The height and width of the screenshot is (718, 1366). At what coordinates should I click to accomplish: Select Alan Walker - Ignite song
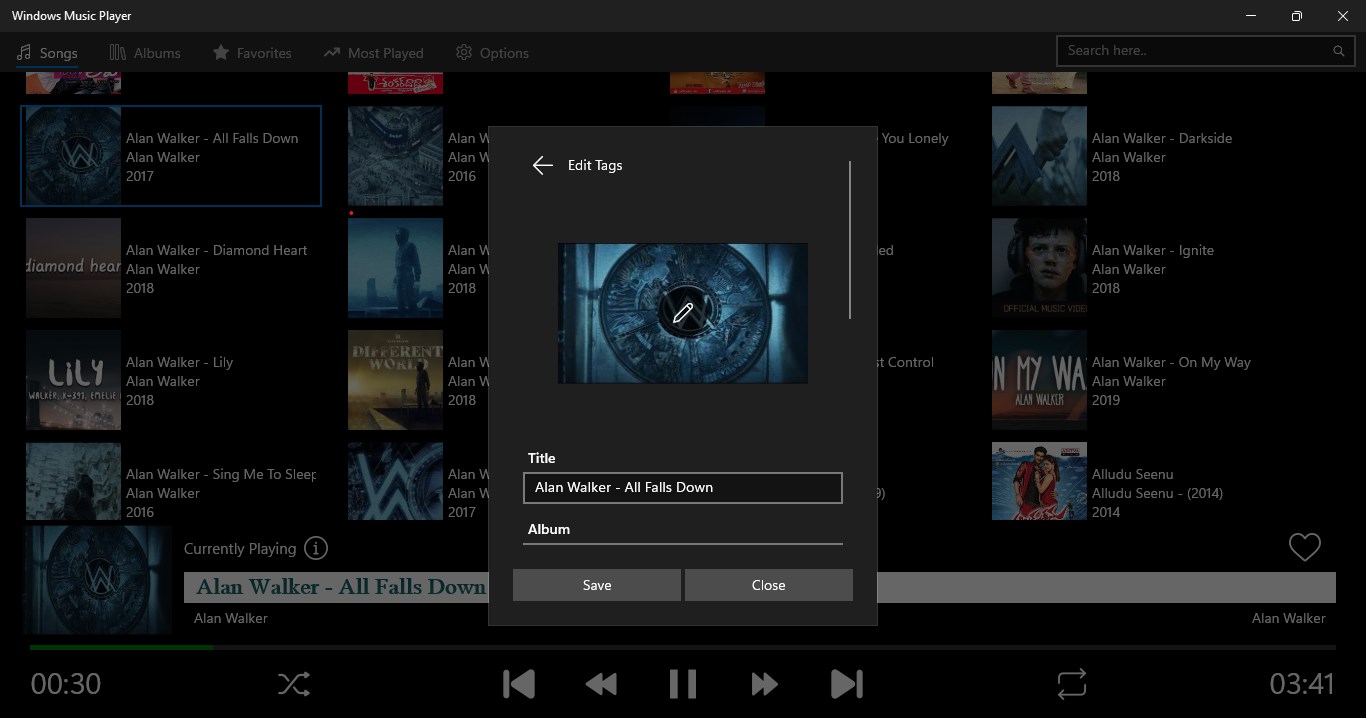(x=1137, y=268)
